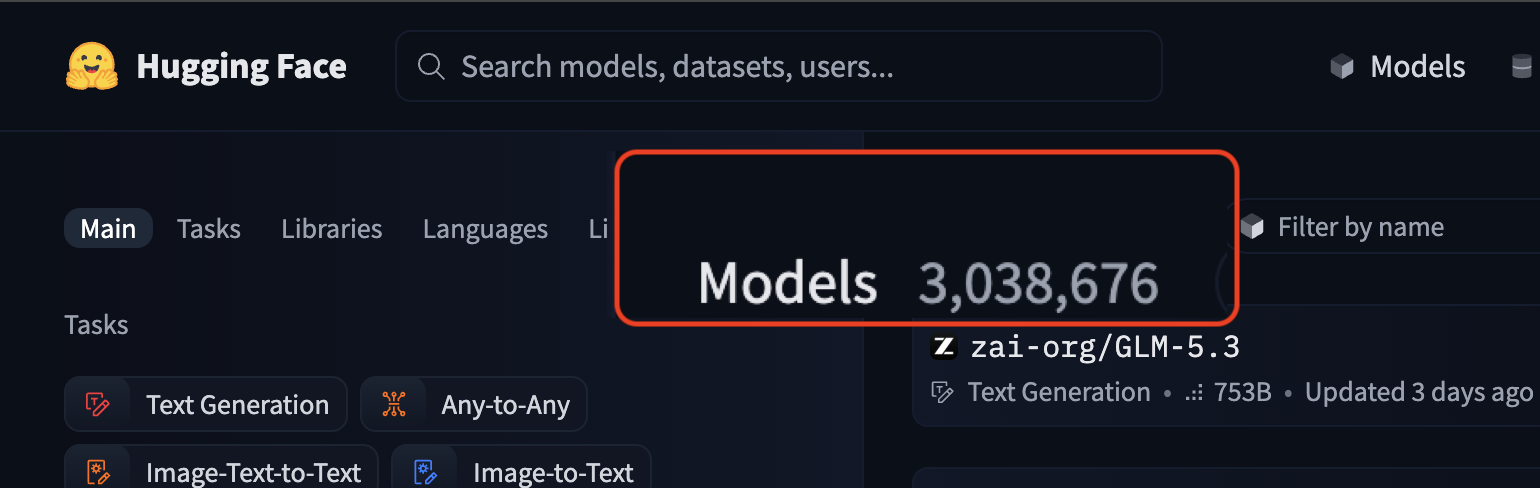Image resolution: width=1540 pixels, height=488 pixels.
Task: Focus the Search models, datasets, users field
Action: pos(778,66)
